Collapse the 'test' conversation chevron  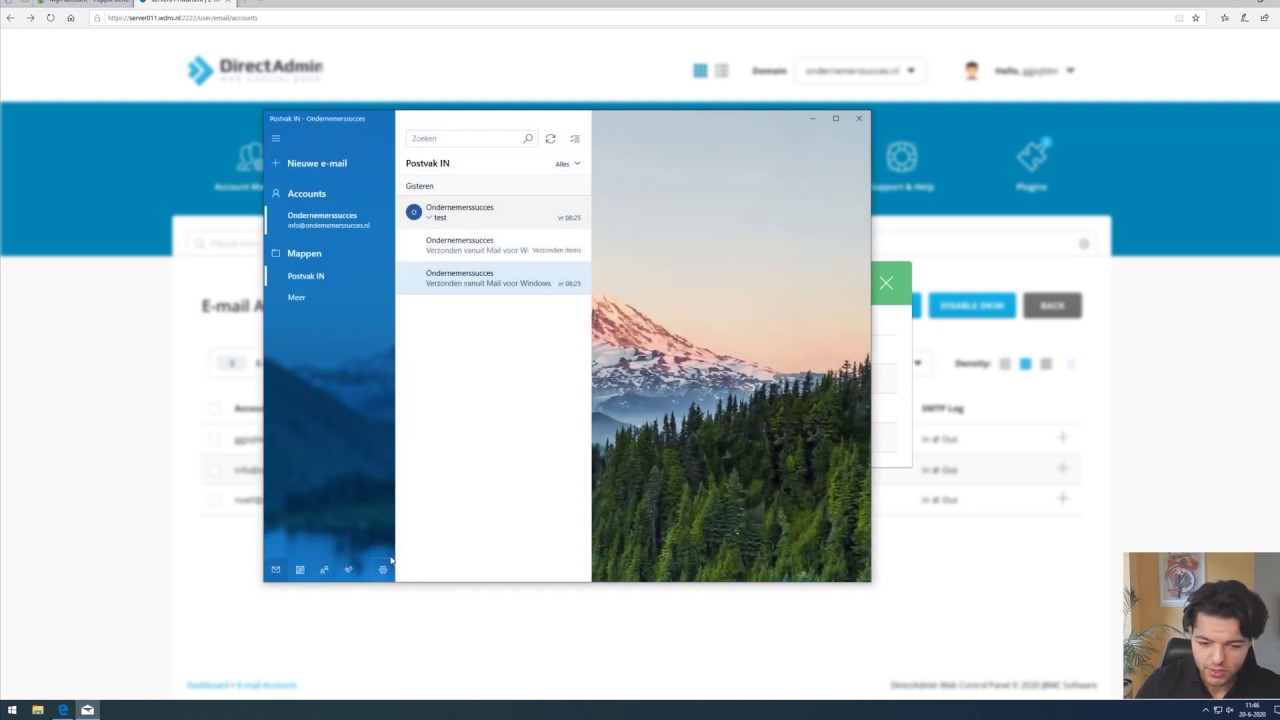[429, 217]
